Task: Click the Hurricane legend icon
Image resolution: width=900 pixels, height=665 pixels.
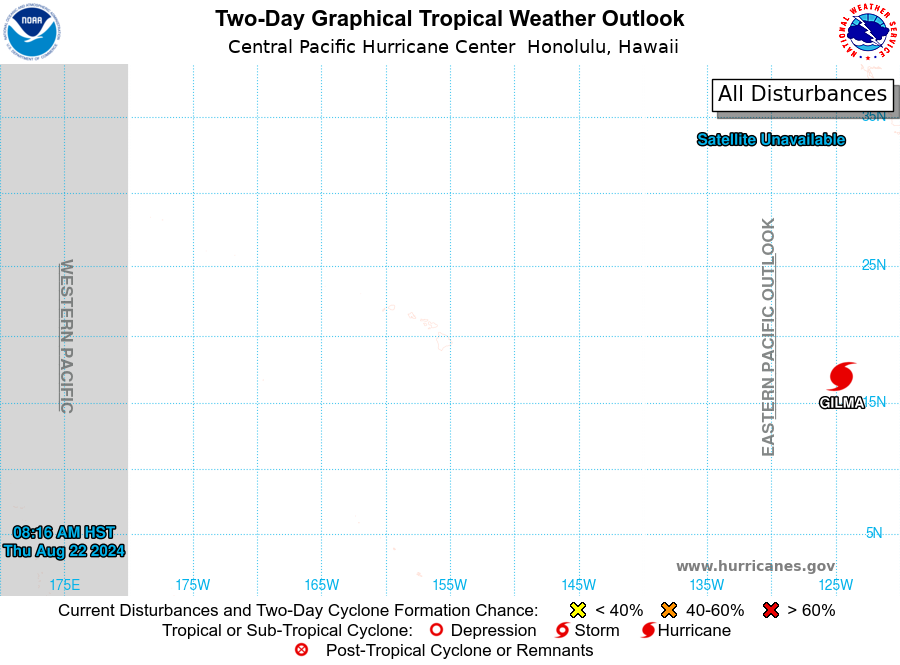Action: [x=648, y=630]
